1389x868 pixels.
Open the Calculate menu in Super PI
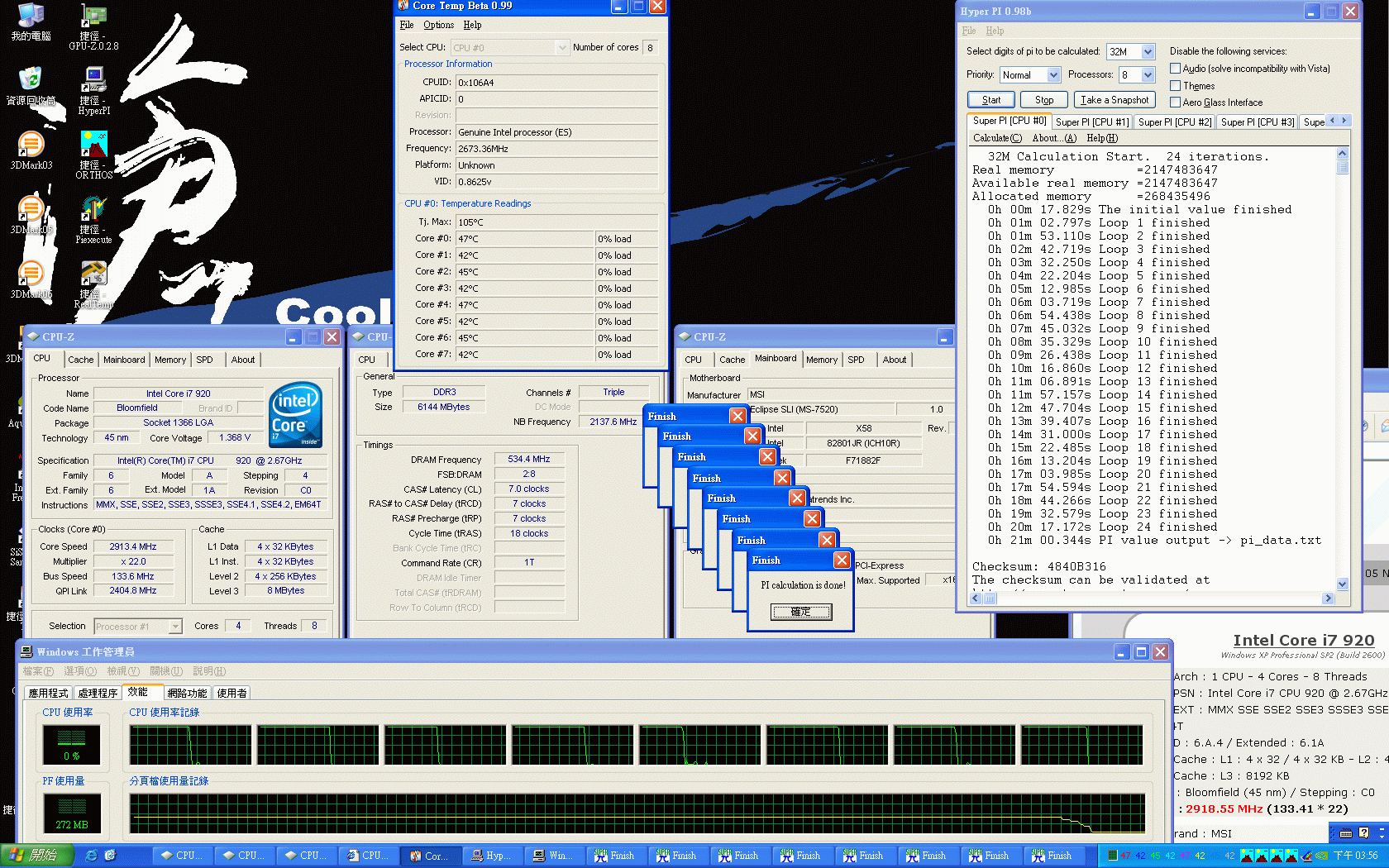[997, 138]
